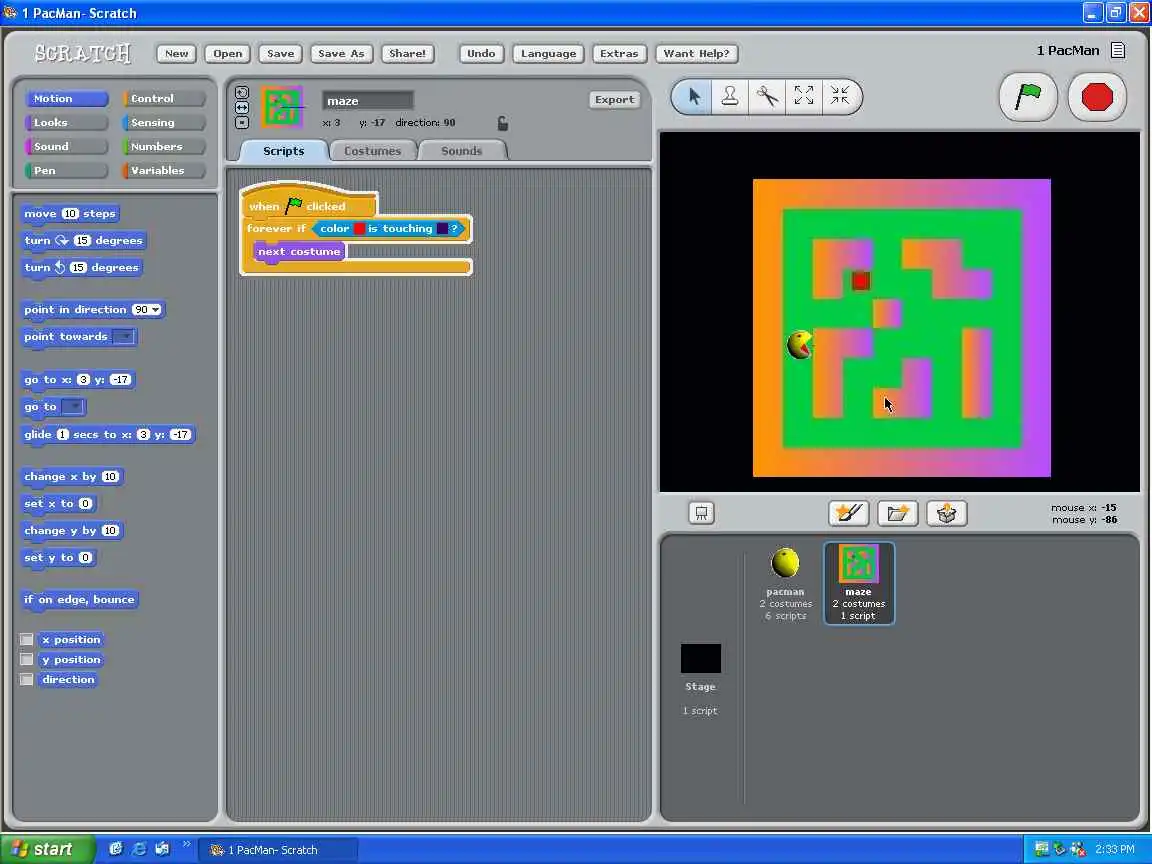Open the Motion block category
The image size is (1152, 864).
[67, 98]
